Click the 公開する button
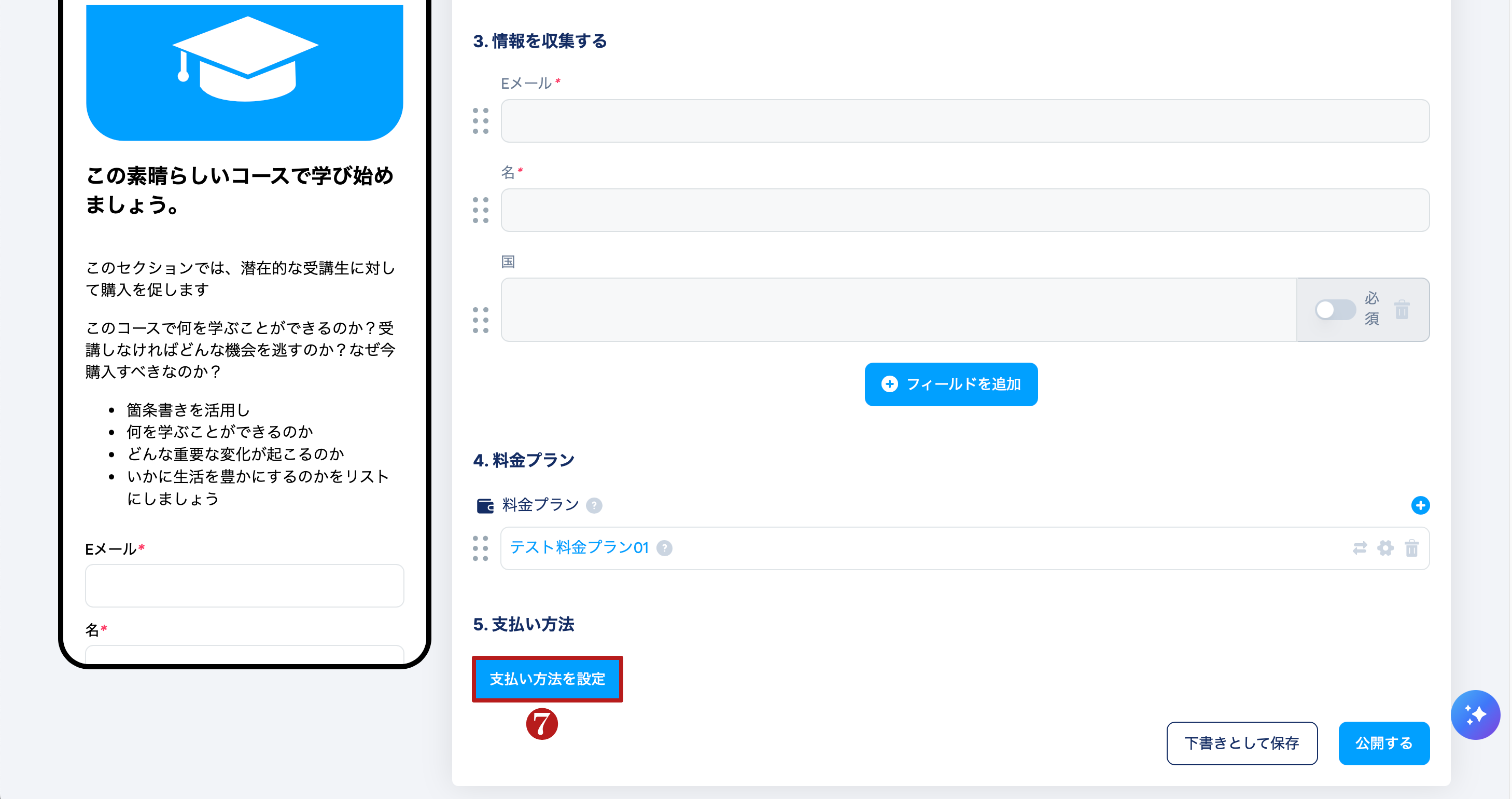 pyautogui.click(x=1383, y=743)
